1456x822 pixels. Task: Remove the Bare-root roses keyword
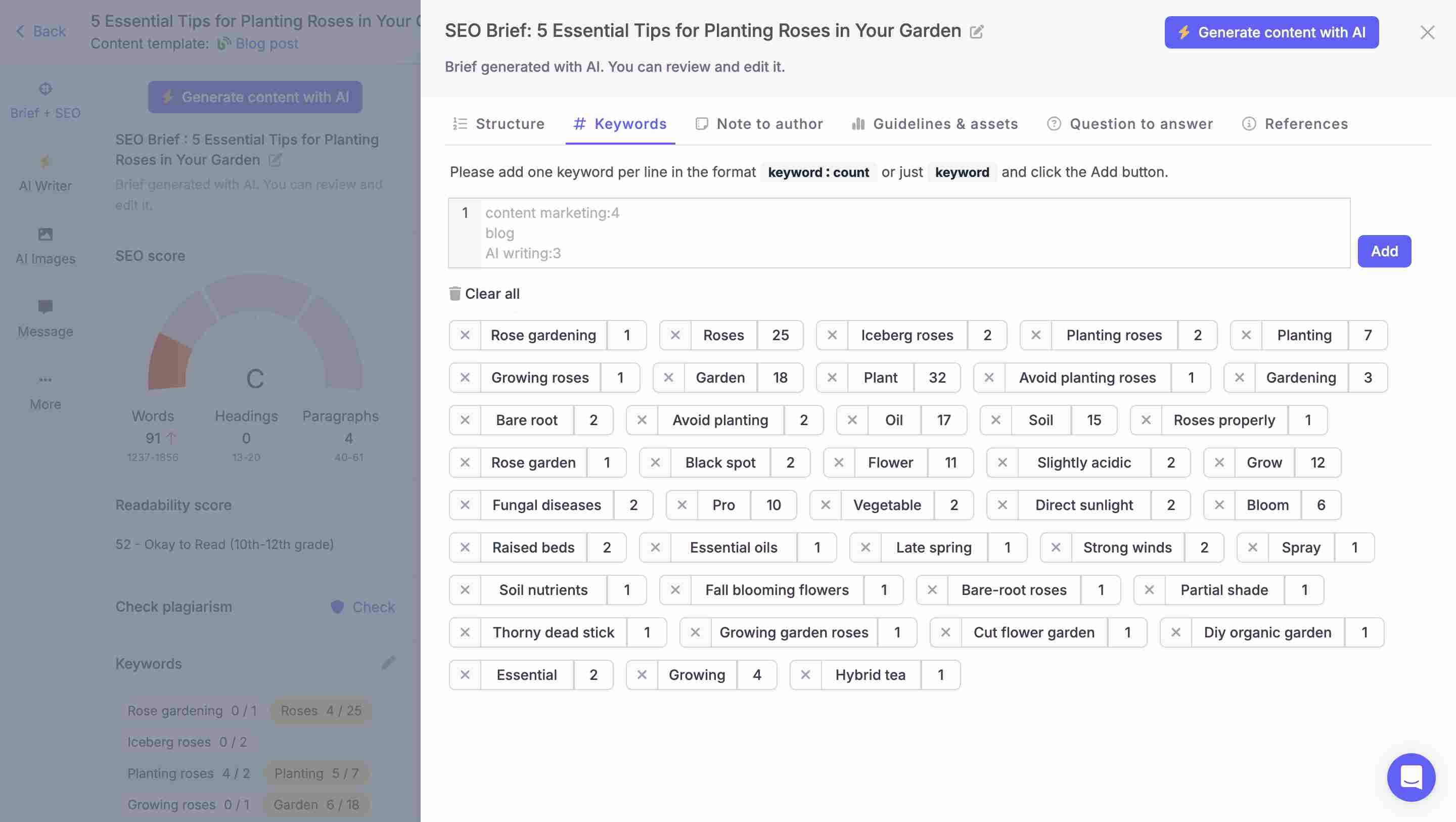932,589
